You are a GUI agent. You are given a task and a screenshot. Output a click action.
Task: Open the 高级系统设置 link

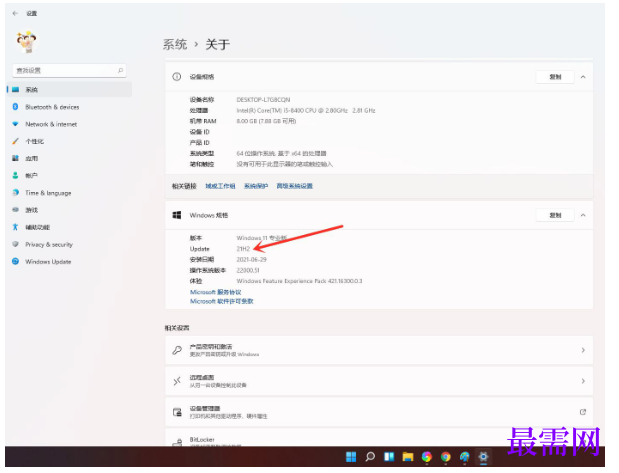(x=294, y=186)
